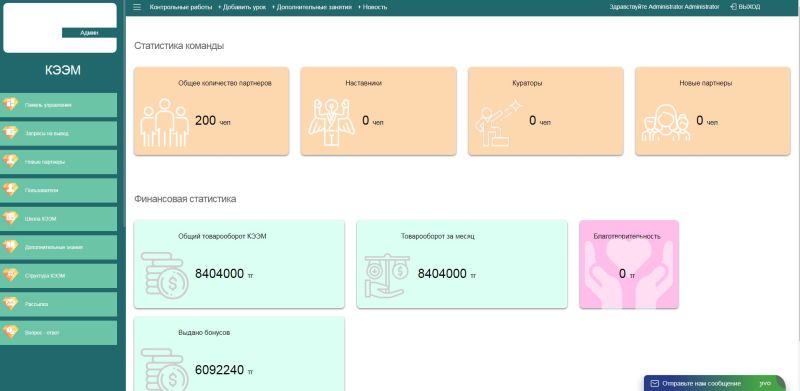Click the Наставники card title
The width and height of the screenshot is (800, 391).
[363, 83]
